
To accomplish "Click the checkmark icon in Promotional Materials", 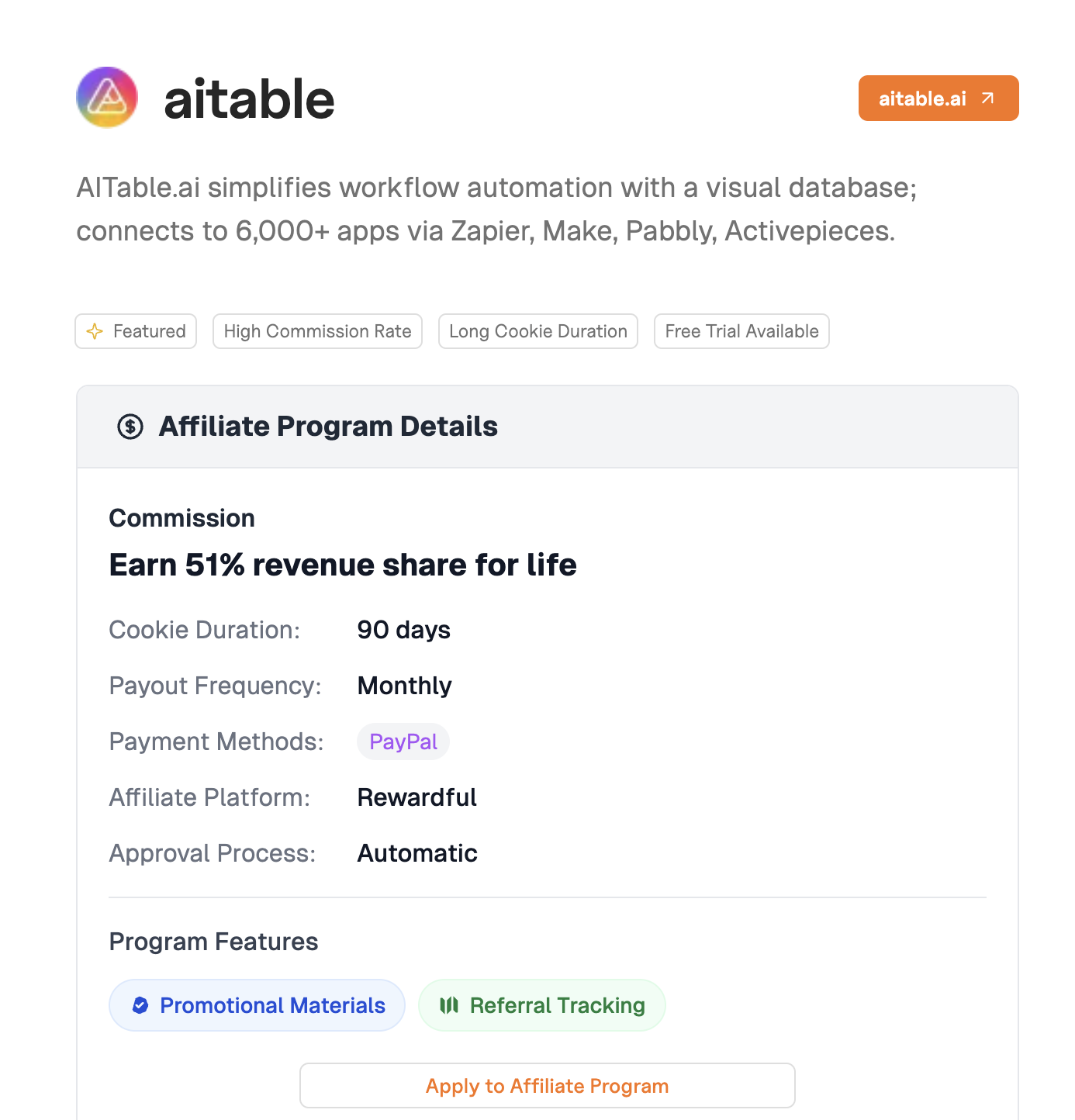I will (x=140, y=1004).
